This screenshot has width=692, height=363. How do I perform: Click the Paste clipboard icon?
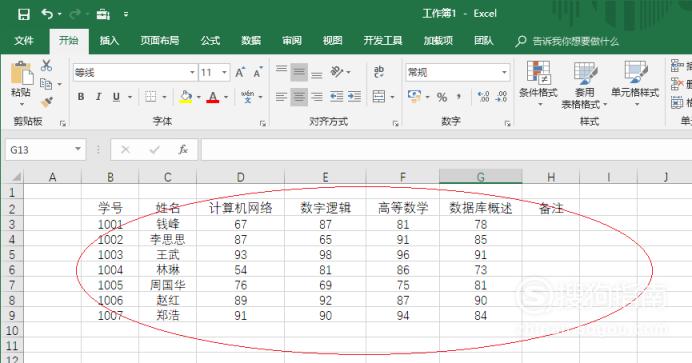pos(22,73)
